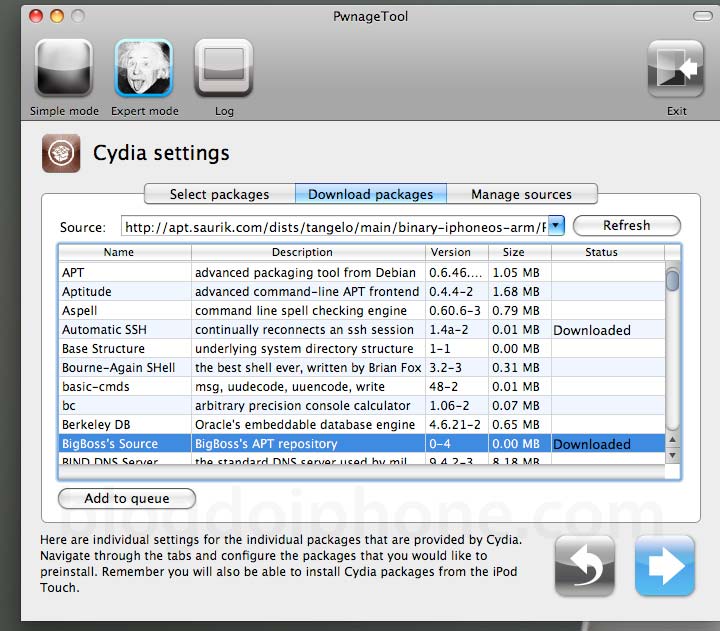Click 'Oracle's embeddable database engine' description
The width and height of the screenshot is (720, 631).
point(305,425)
